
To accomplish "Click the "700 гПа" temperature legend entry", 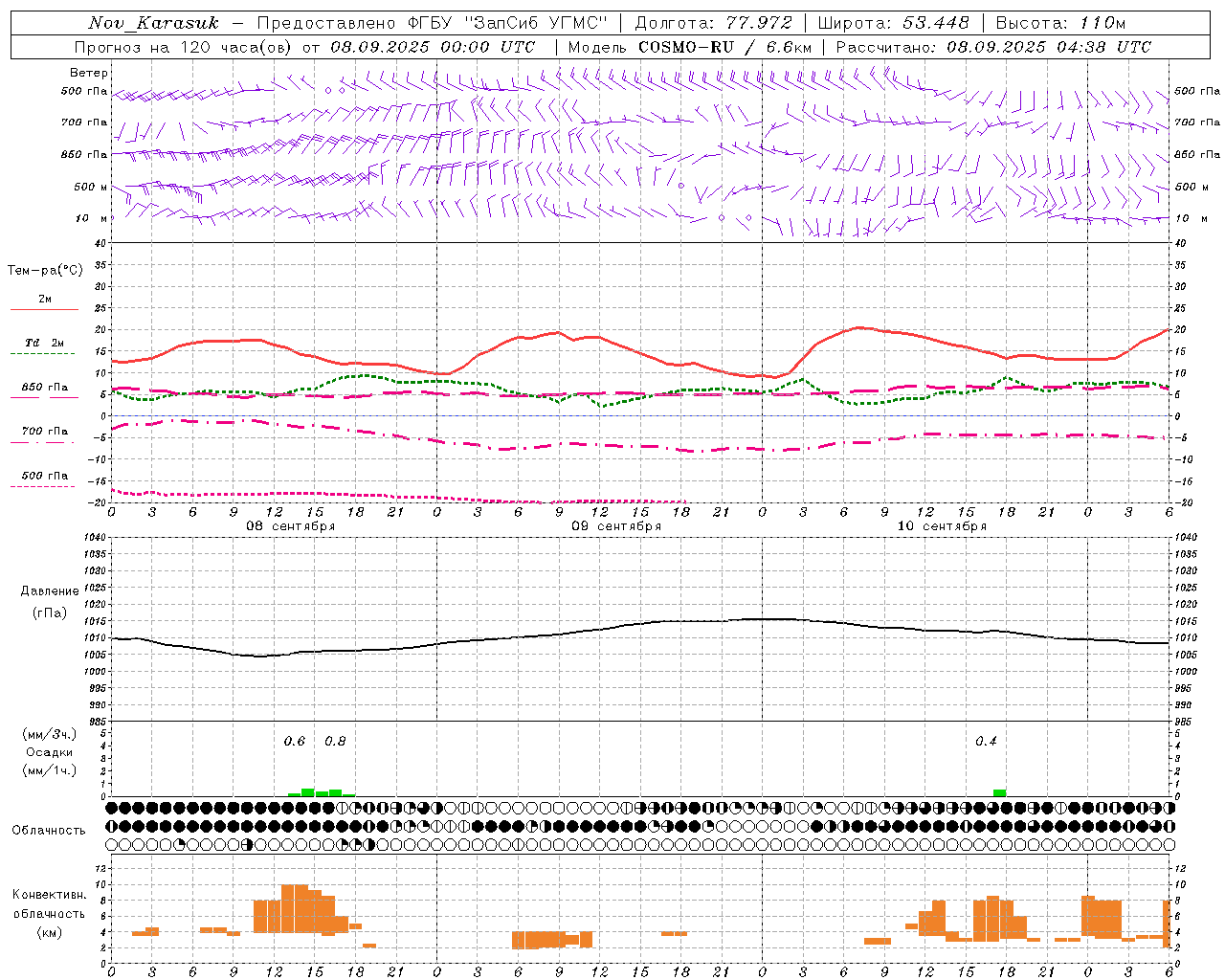I will [45, 431].
